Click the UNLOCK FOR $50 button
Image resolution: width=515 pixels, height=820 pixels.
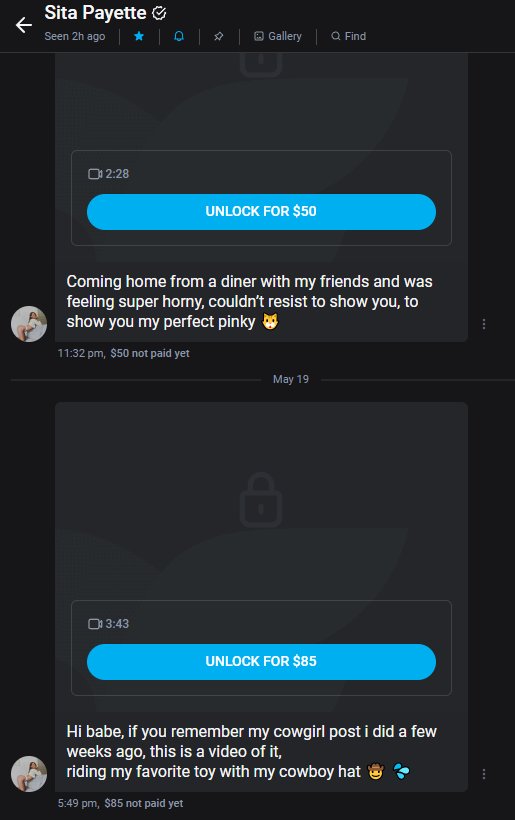(261, 211)
